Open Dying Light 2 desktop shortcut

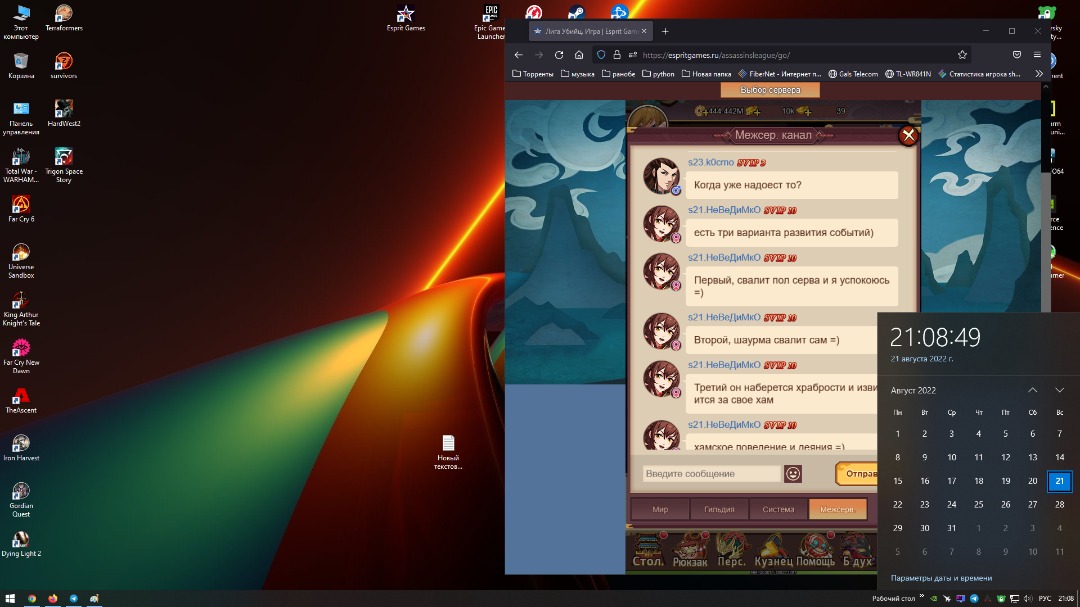(21, 544)
